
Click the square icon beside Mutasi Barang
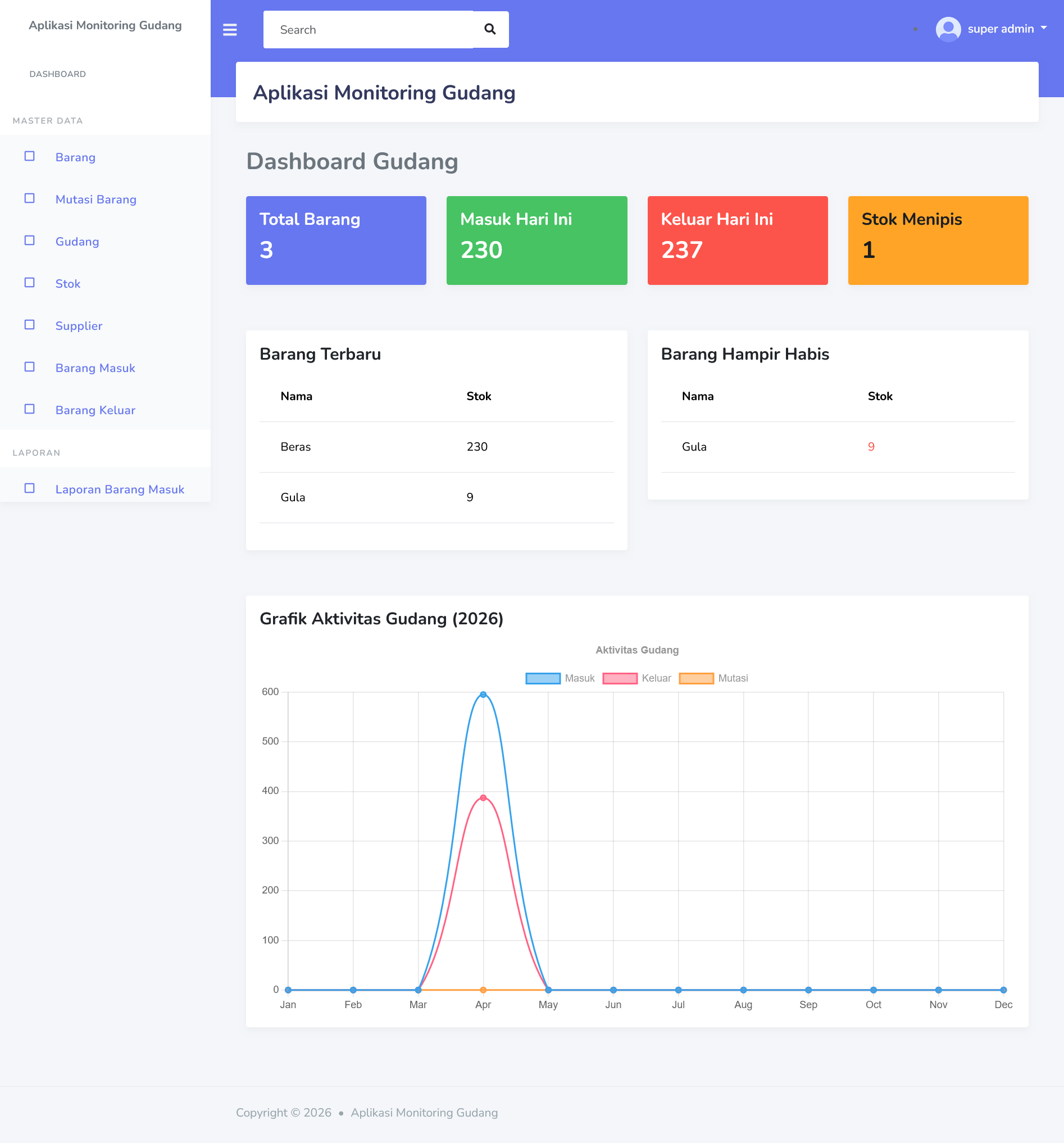click(29, 198)
